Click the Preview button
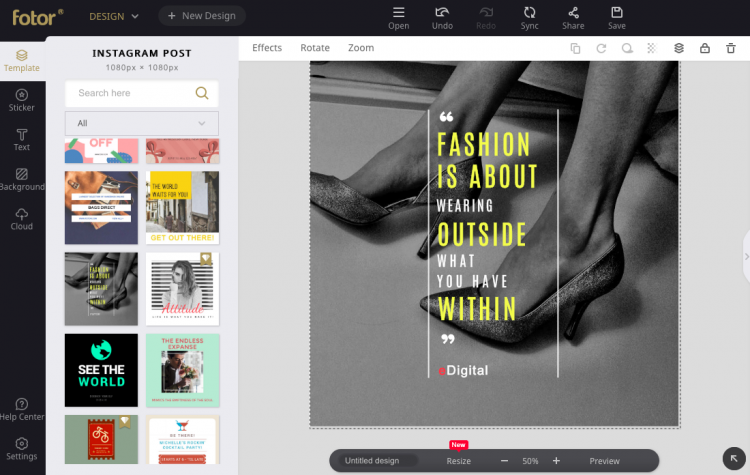The width and height of the screenshot is (750, 475). click(604, 461)
